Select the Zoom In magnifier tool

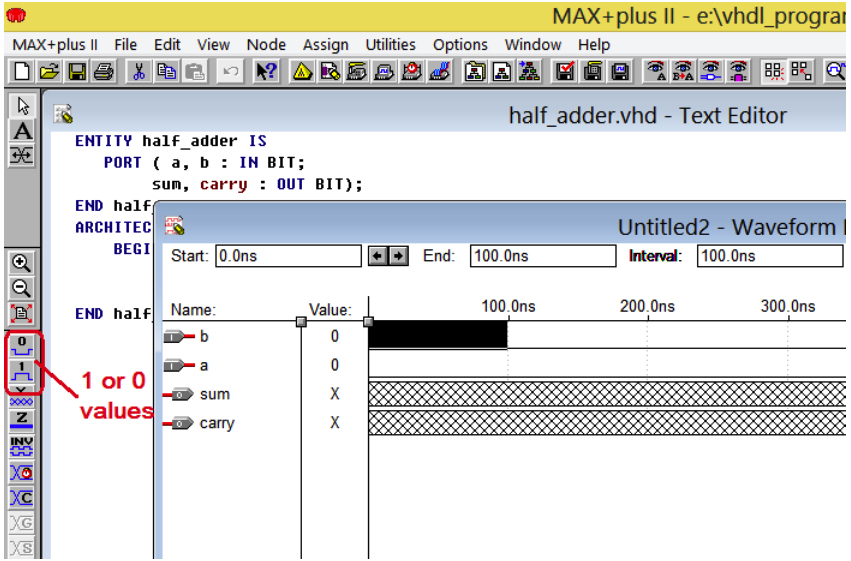click(22, 263)
